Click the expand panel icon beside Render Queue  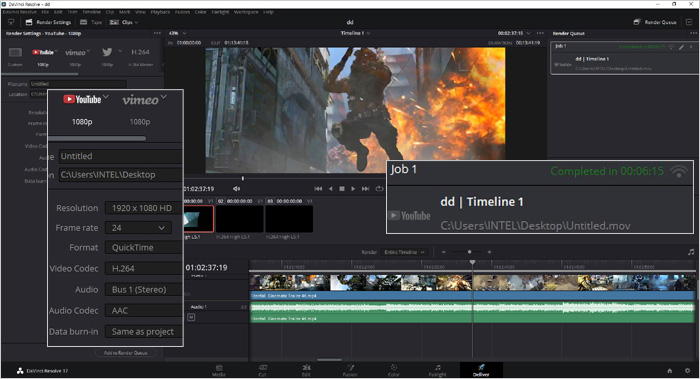(689, 22)
